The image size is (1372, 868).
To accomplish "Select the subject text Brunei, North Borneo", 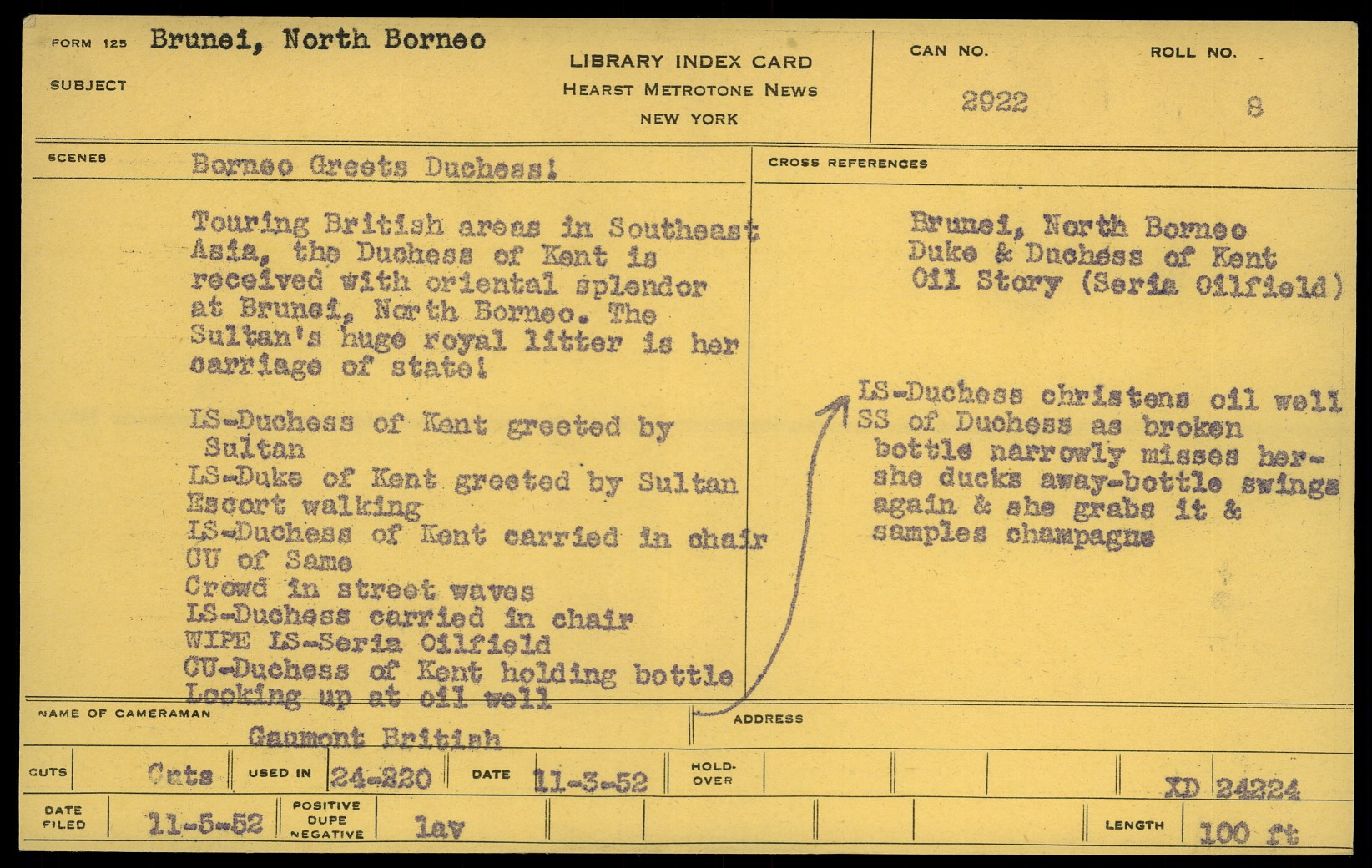I will coord(317,40).
